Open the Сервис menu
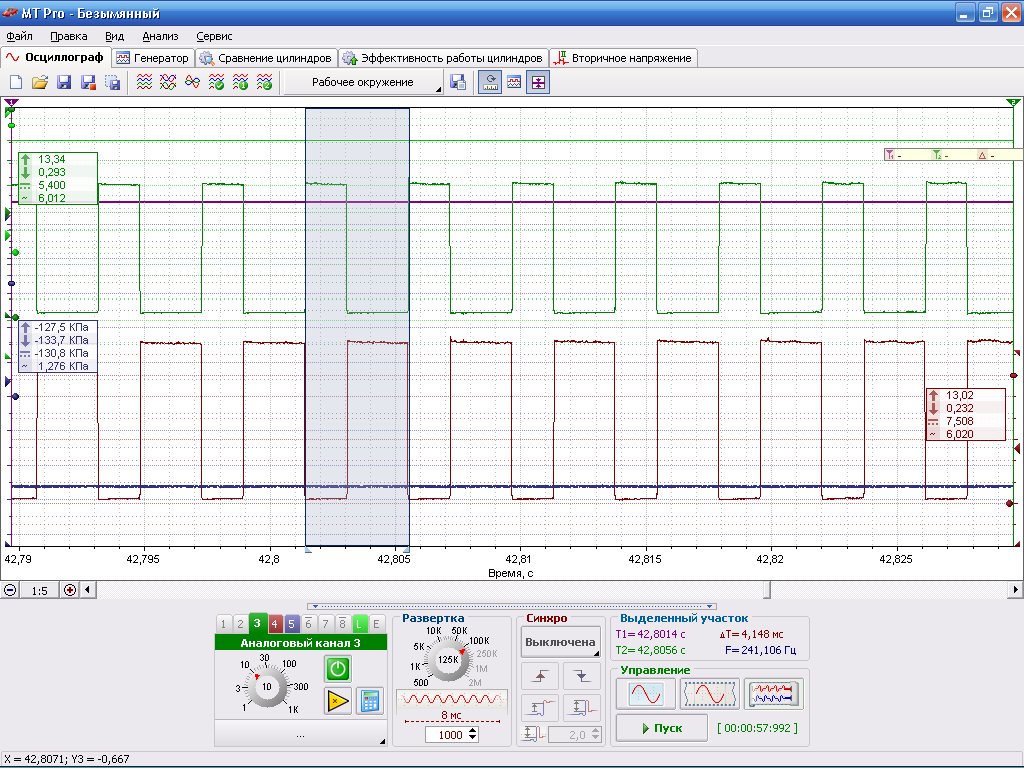This screenshot has width=1024, height=768. coord(214,37)
